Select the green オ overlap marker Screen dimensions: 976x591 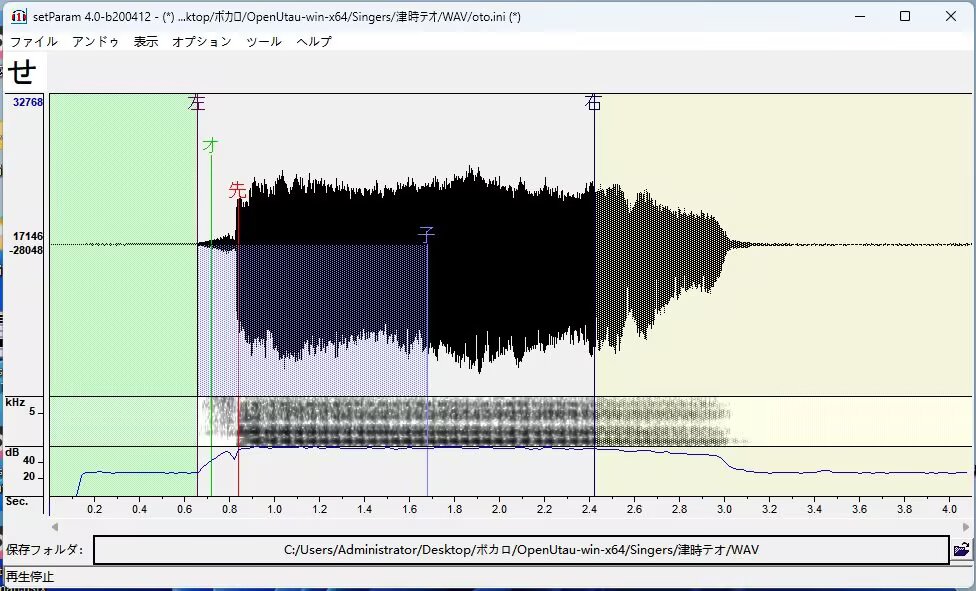coord(210,145)
